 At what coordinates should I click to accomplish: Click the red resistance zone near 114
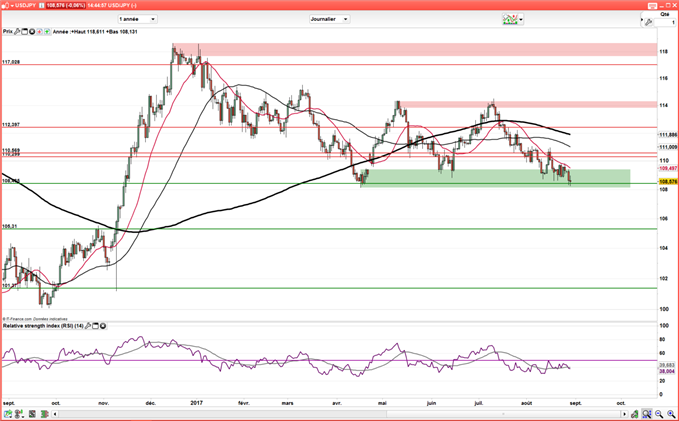click(x=527, y=104)
